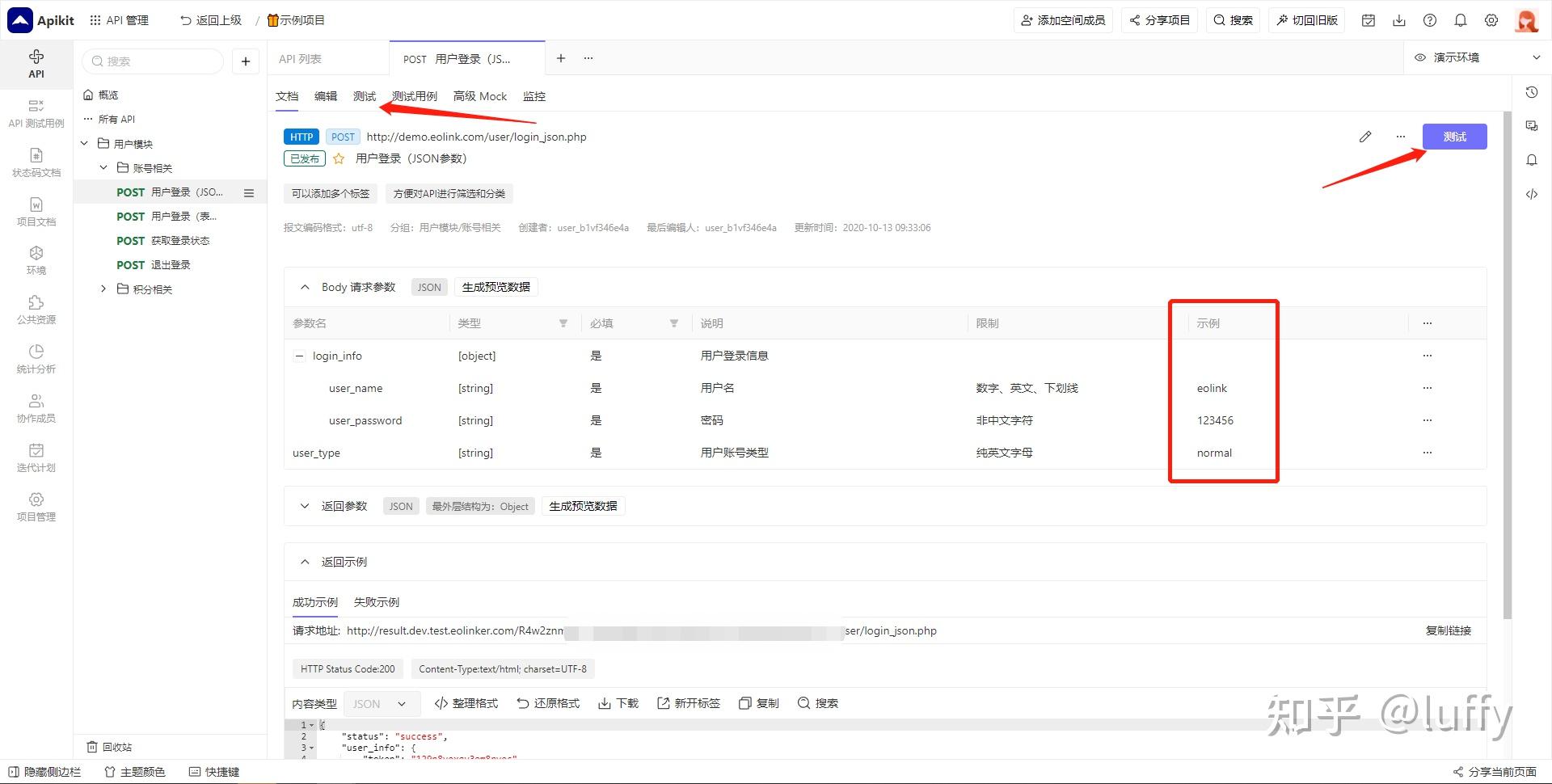Open the code snippet icon on right panel
1552x784 pixels.
[1532, 194]
